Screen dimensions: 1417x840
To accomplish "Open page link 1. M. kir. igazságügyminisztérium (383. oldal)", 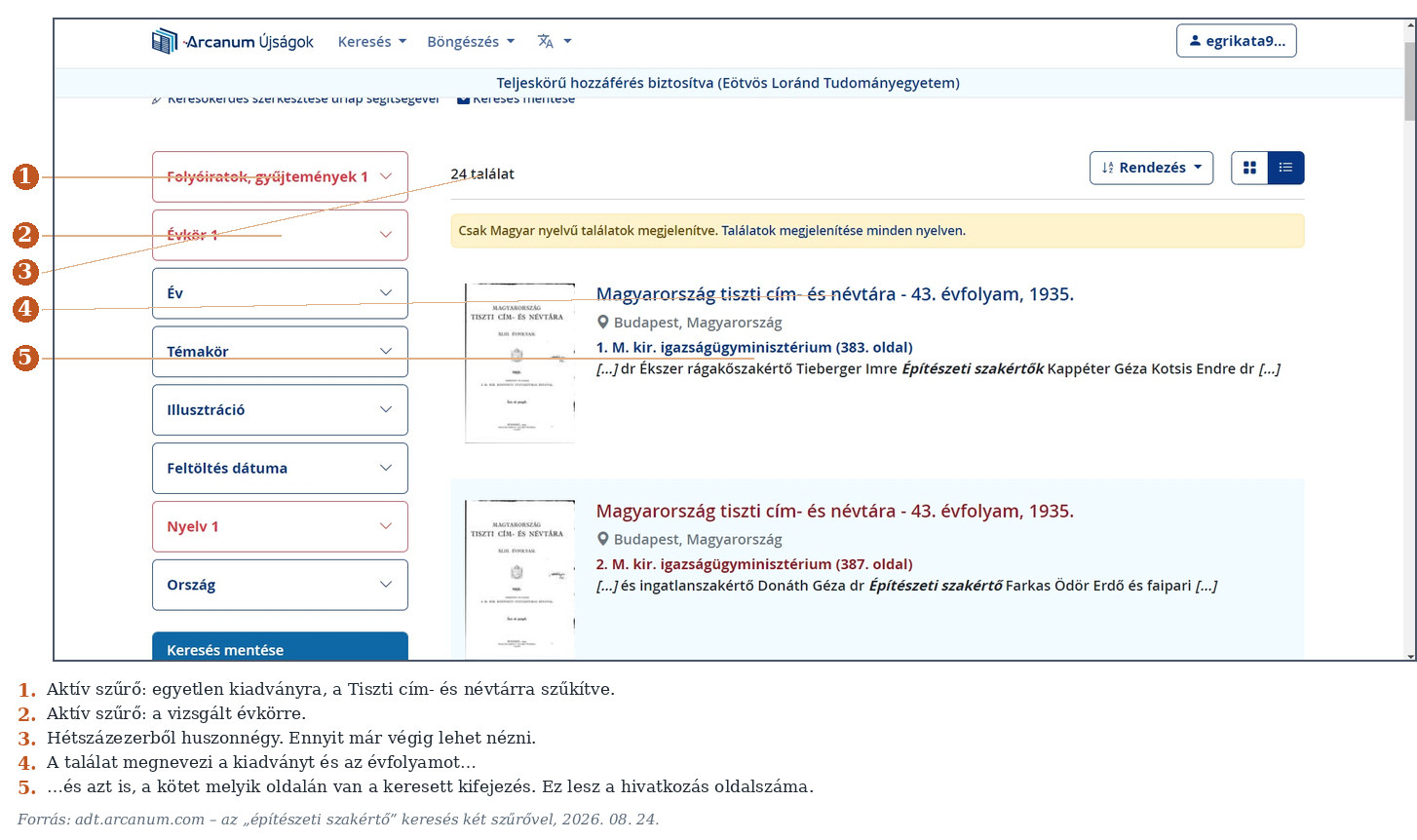I will click(754, 347).
